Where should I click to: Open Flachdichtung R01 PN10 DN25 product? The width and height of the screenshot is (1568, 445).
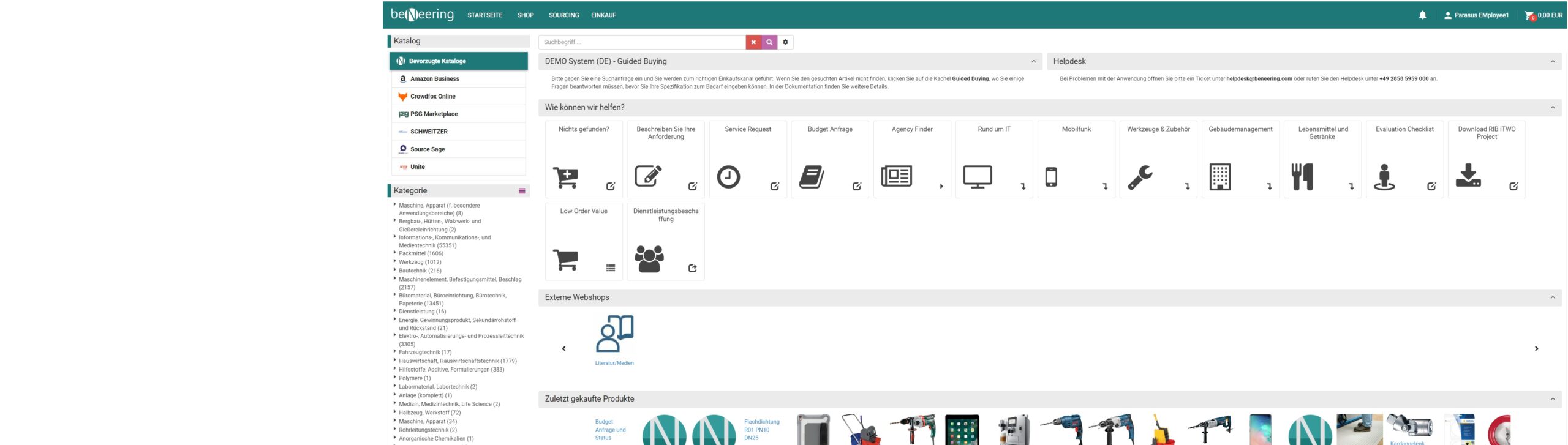click(761, 430)
